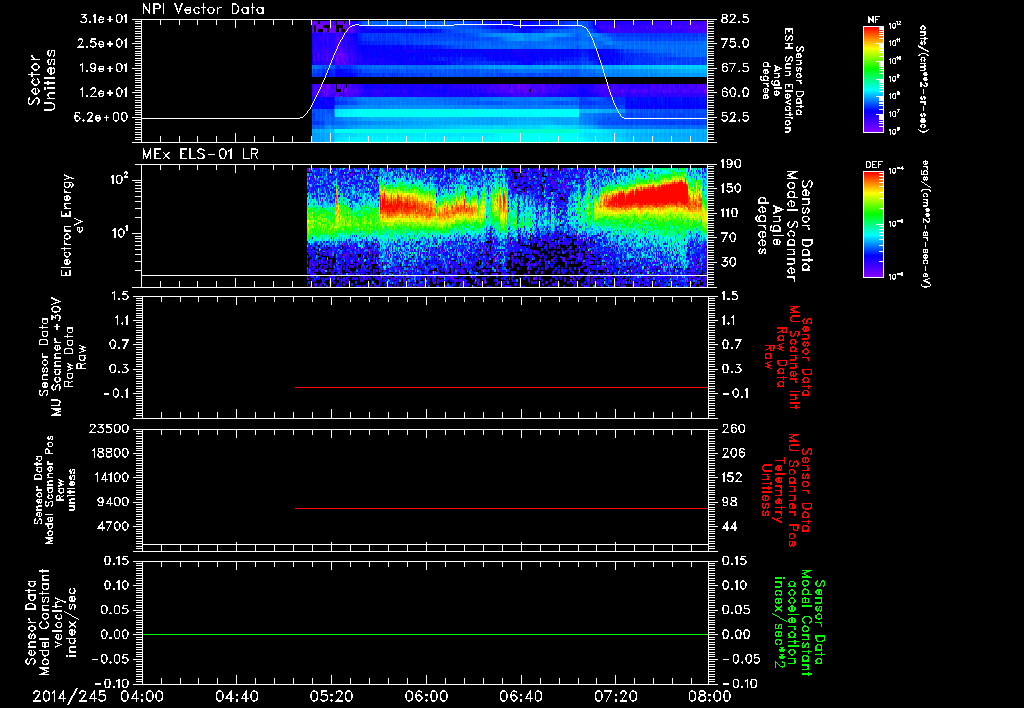The height and width of the screenshot is (708, 1024).
Task: Select the 04:00 time tick label
Action: click(x=142, y=696)
